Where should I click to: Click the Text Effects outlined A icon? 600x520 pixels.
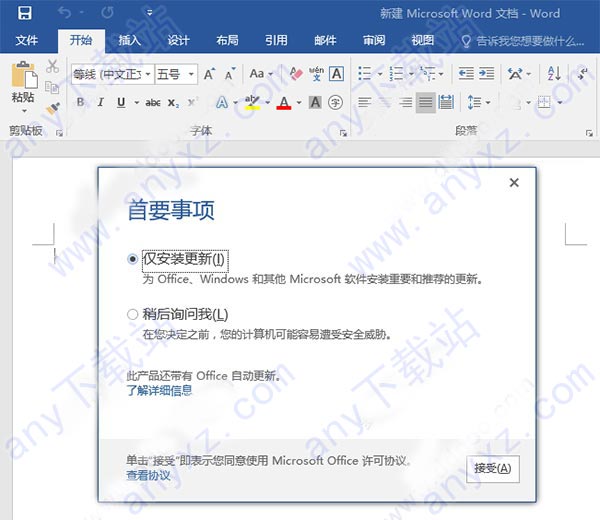222,102
